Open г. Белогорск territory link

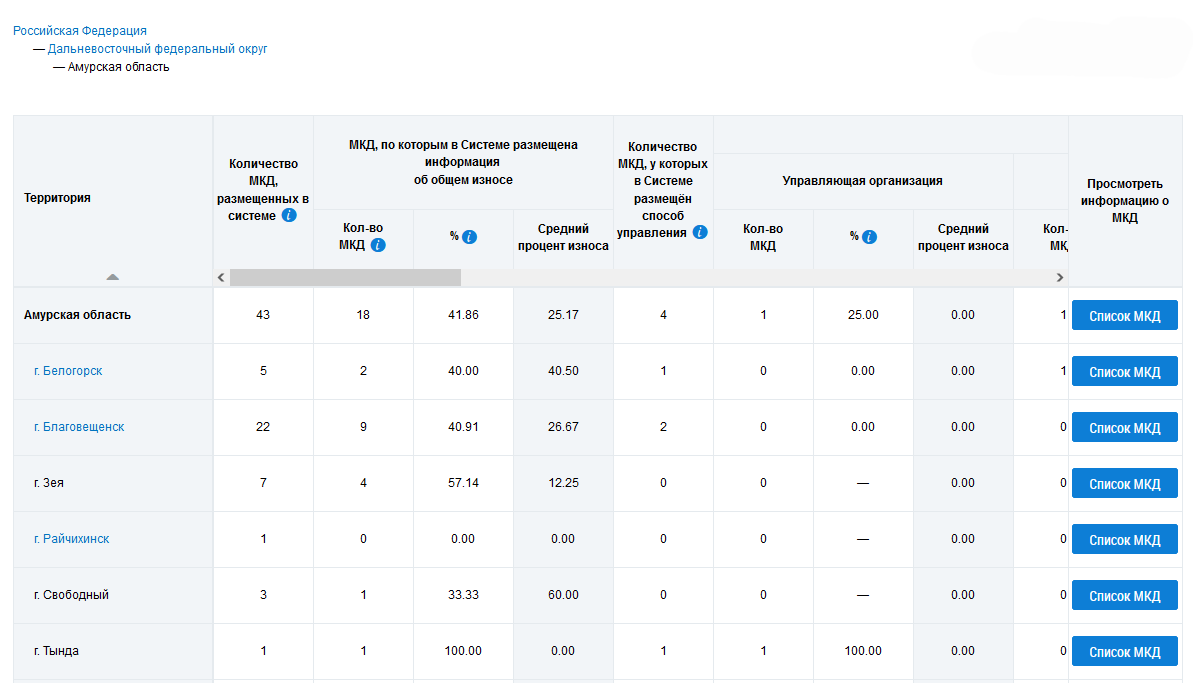pyautogui.click(x=68, y=371)
